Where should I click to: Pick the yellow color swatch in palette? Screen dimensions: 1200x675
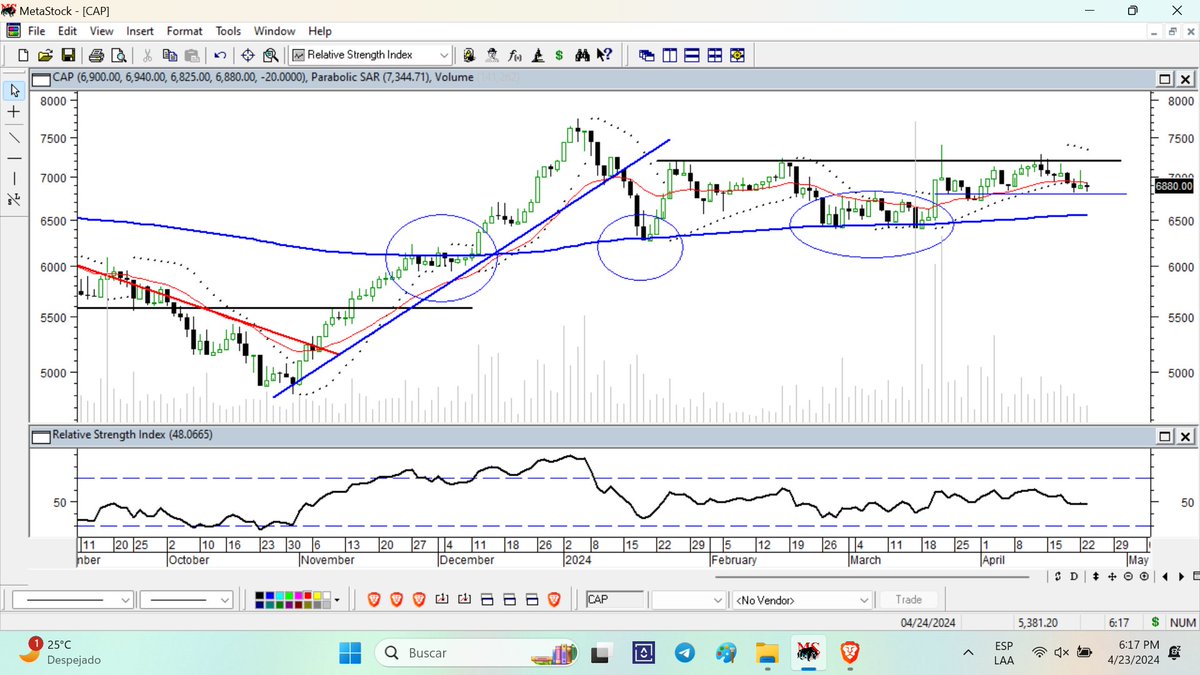(316, 595)
